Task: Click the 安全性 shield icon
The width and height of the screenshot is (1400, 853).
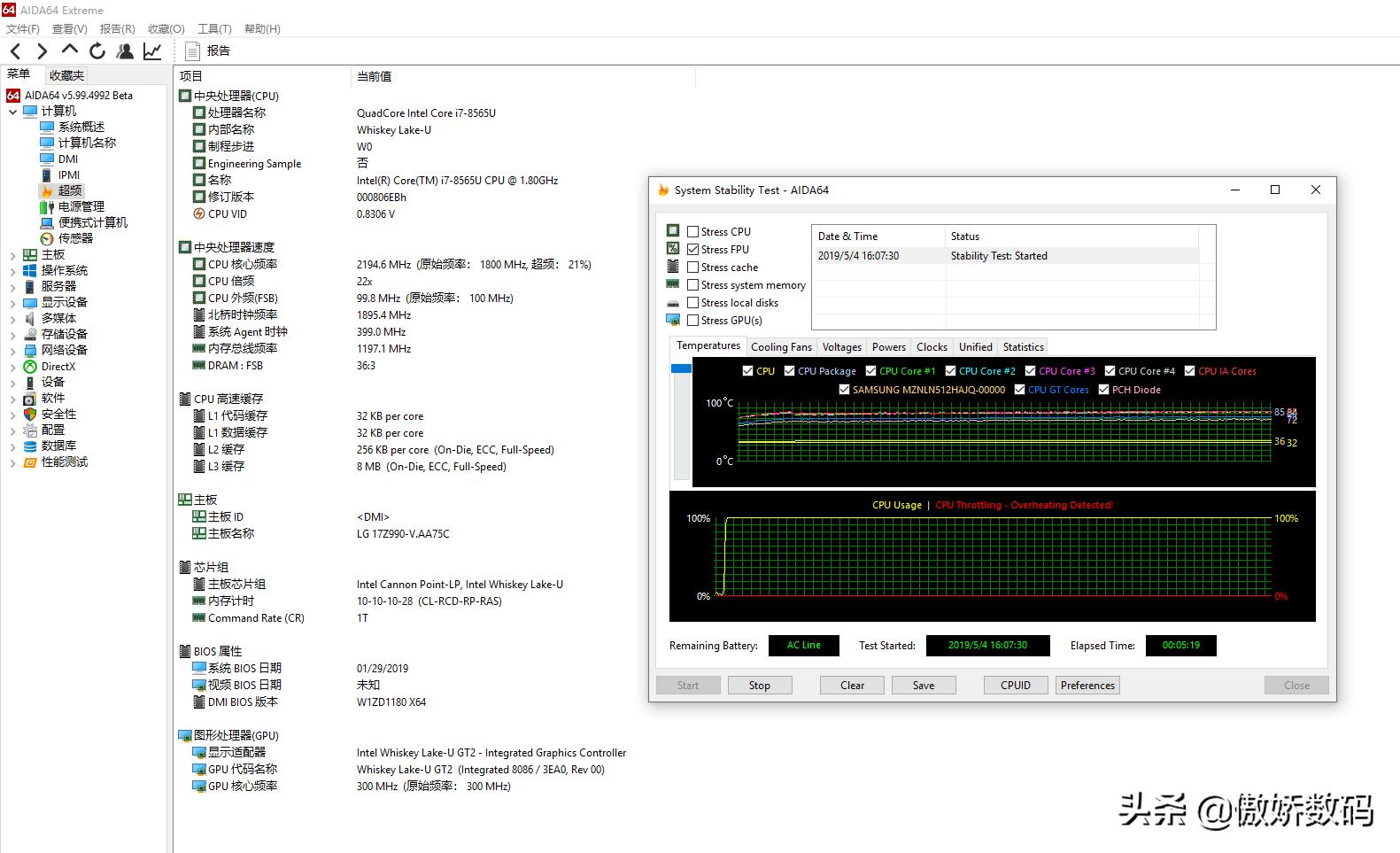Action: point(30,414)
